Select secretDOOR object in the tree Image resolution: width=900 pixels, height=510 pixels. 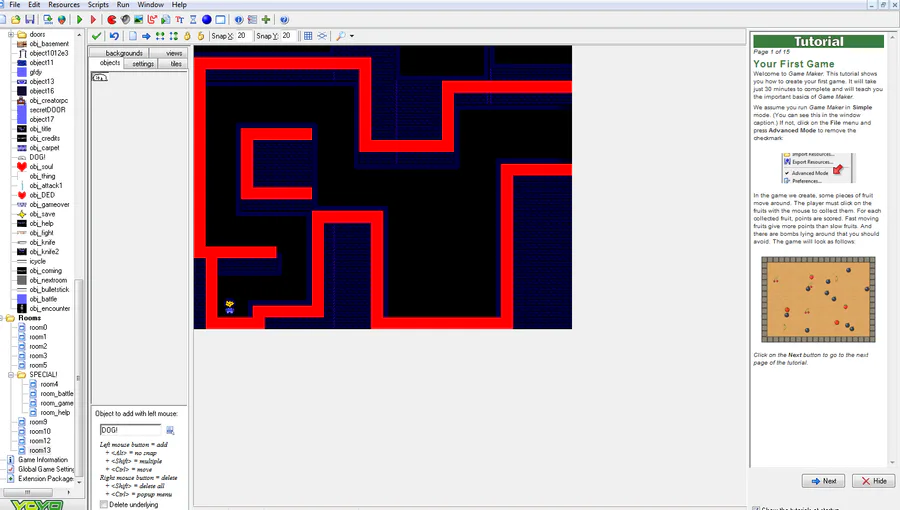tap(48, 110)
